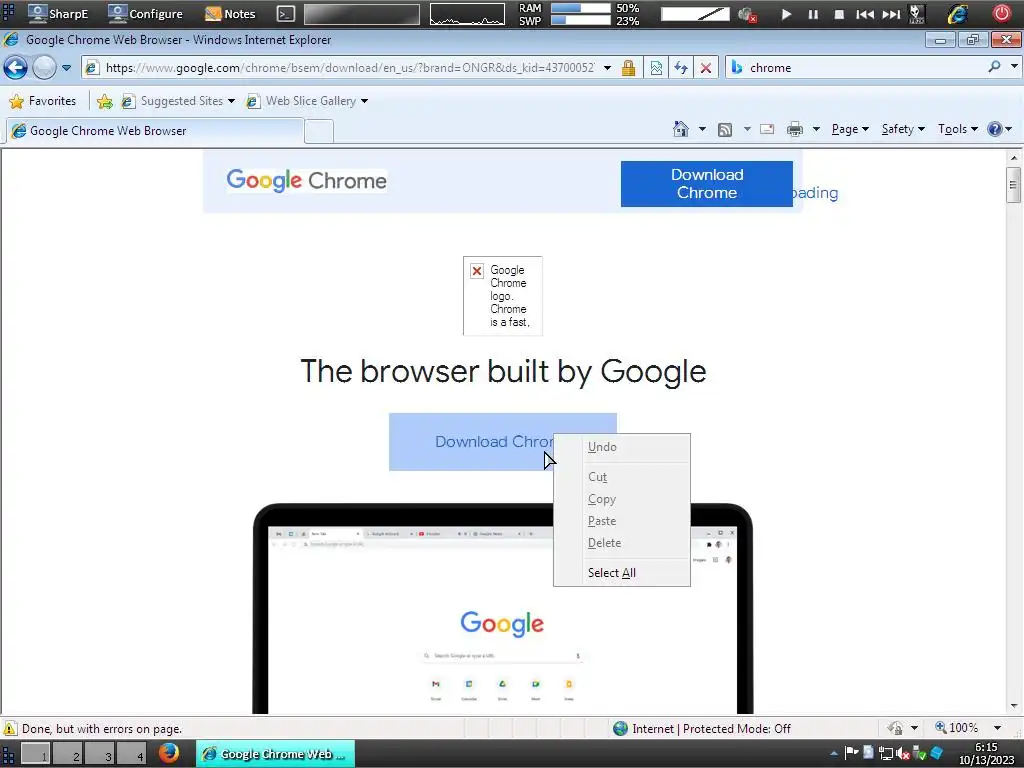Screen dimensions: 1024x768
Task: Click the red power button icon
Action: (1002, 14)
